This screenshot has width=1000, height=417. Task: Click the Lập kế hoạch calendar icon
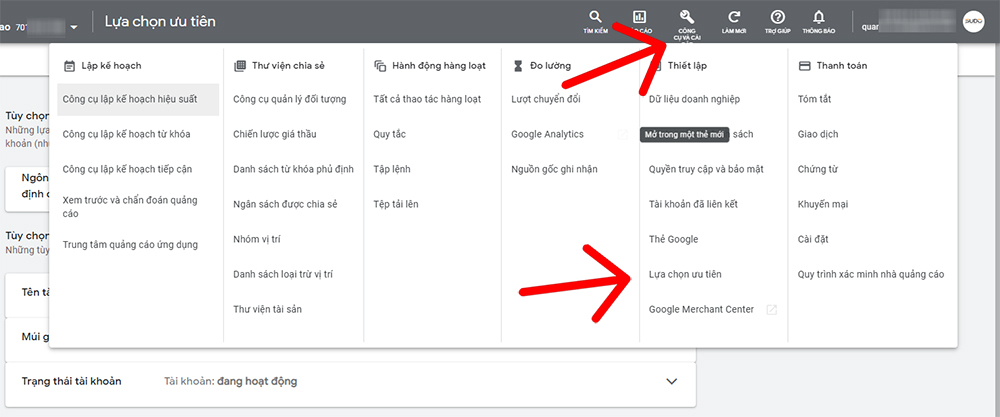pos(70,66)
